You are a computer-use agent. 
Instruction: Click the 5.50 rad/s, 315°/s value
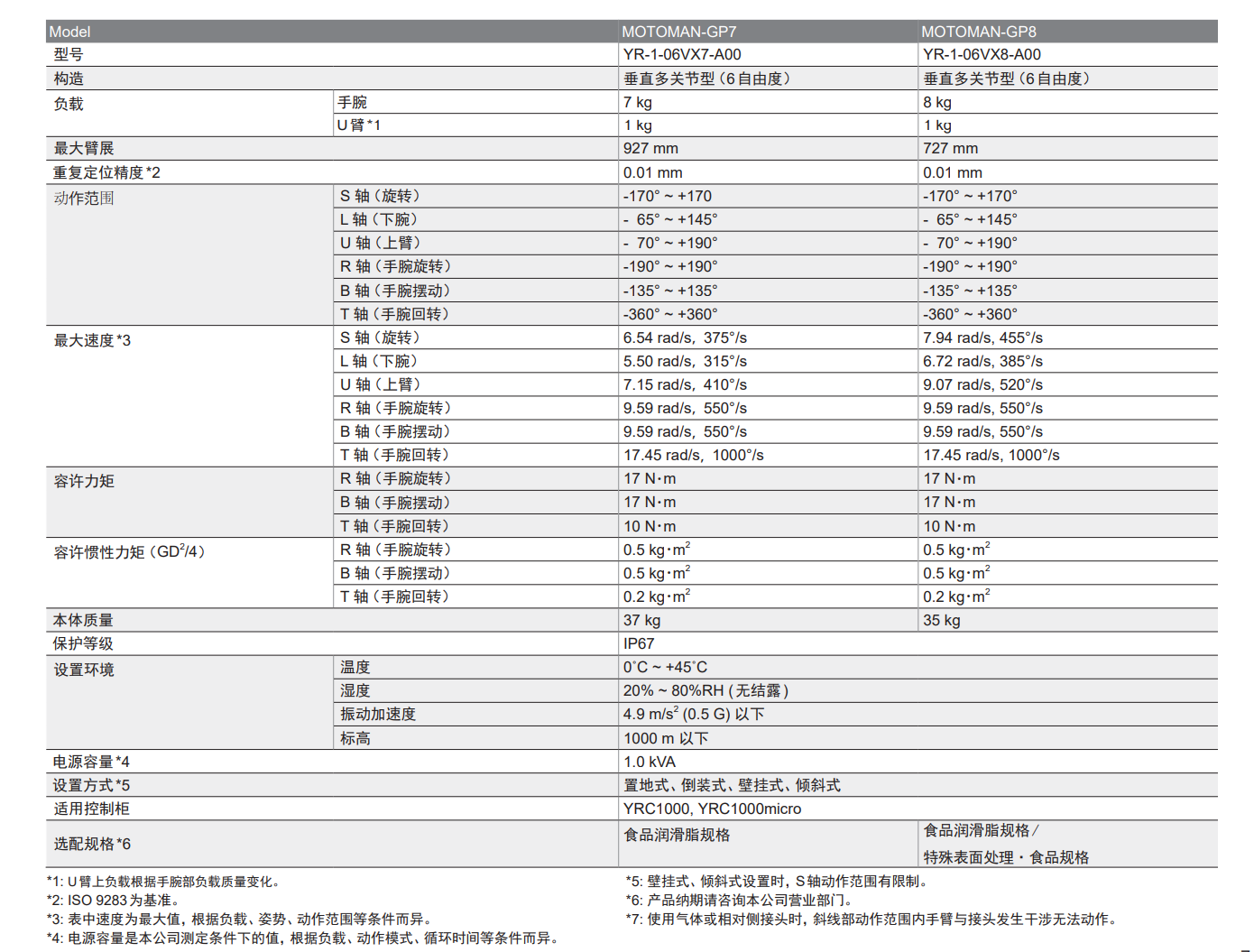click(x=685, y=361)
